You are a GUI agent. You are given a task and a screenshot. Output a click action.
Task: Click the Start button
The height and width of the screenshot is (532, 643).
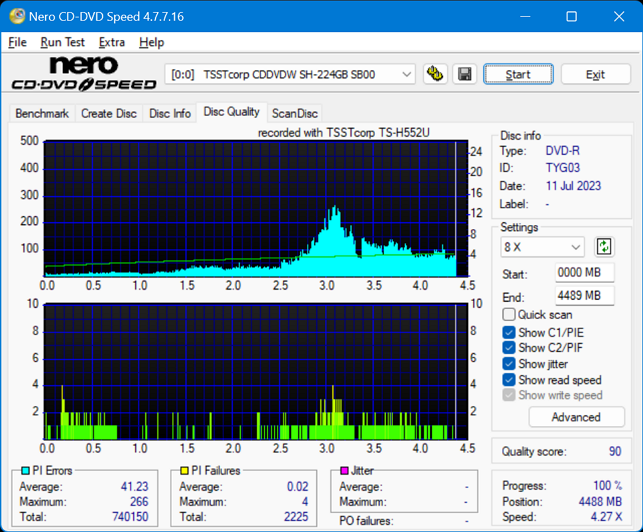tap(518, 74)
